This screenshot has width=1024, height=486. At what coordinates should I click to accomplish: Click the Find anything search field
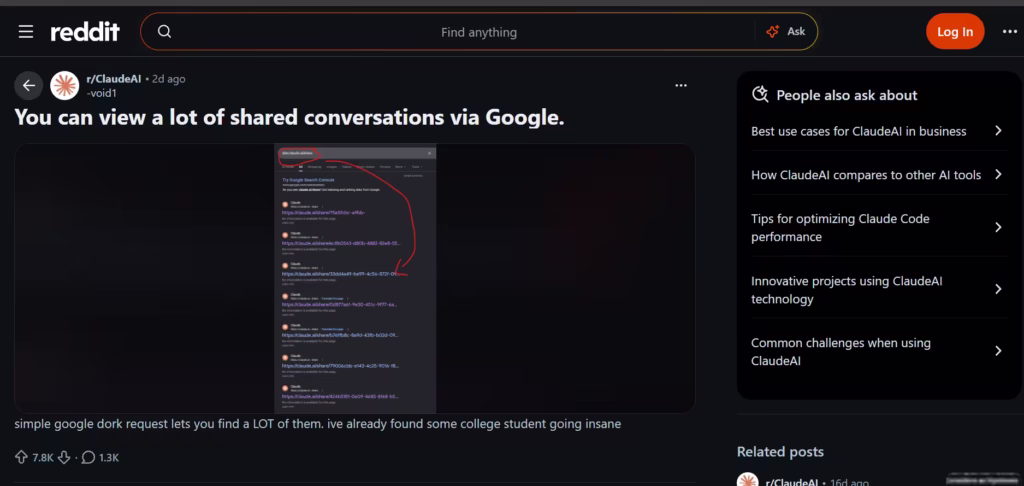pyautogui.click(x=479, y=31)
